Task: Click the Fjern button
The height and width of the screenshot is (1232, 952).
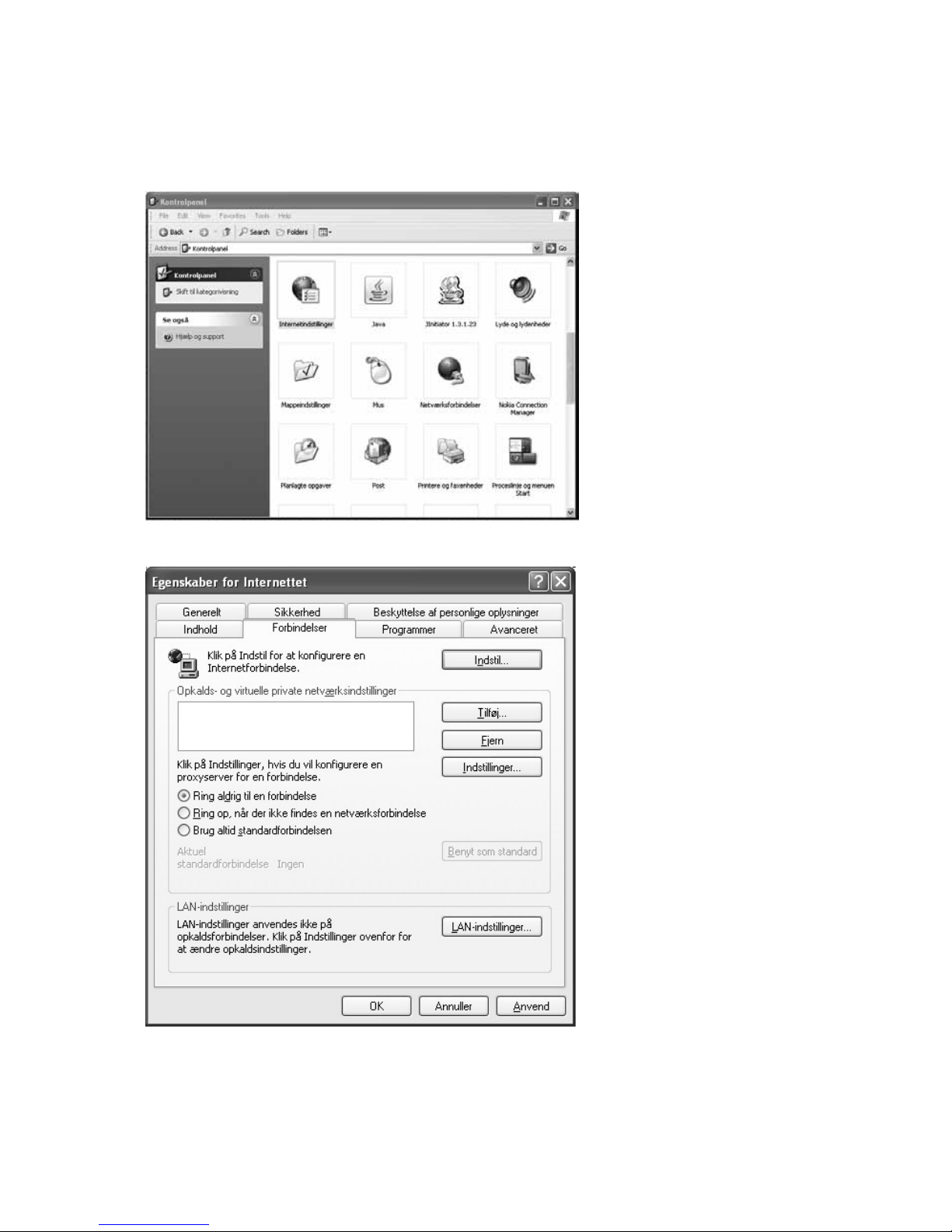Action: tap(492, 741)
